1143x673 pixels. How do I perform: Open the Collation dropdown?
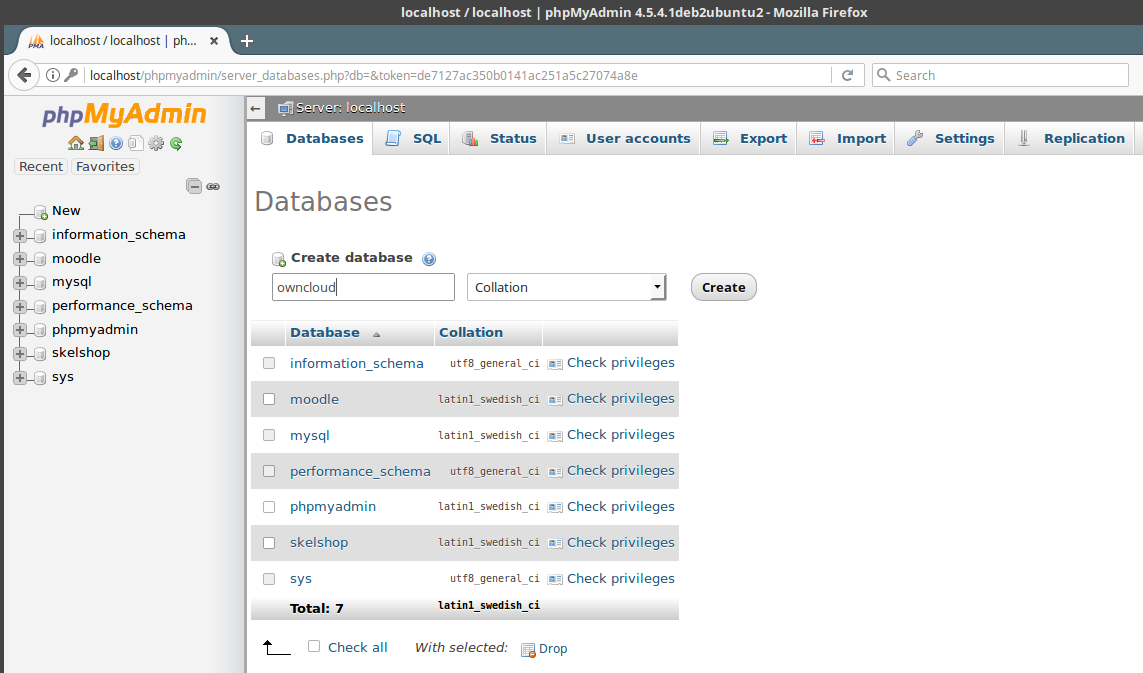(566, 288)
